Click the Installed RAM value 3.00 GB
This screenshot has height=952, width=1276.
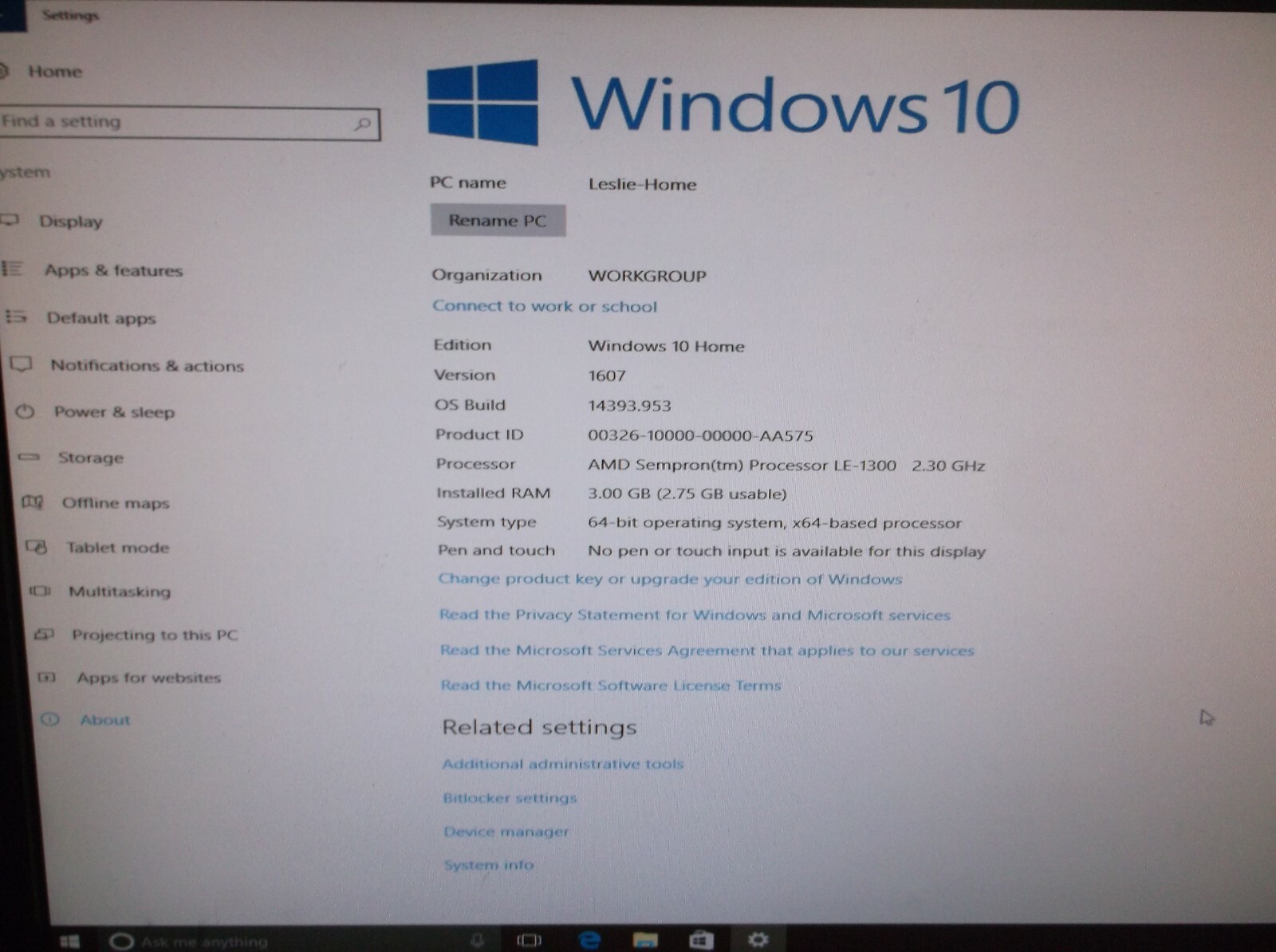click(x=687, y=494)
